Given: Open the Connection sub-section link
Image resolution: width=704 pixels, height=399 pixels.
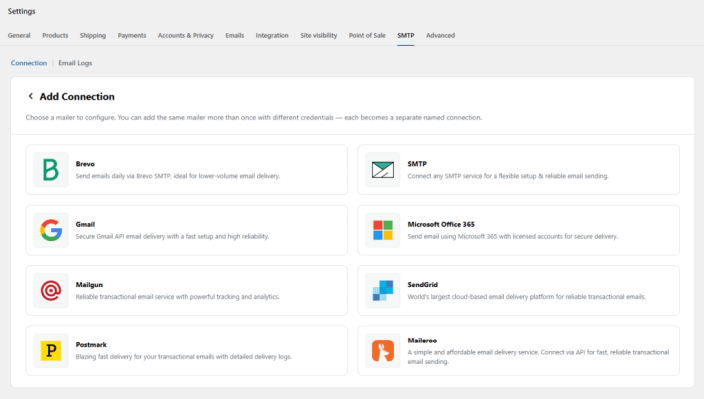Looking at the screenshot, I should point(29,63).
